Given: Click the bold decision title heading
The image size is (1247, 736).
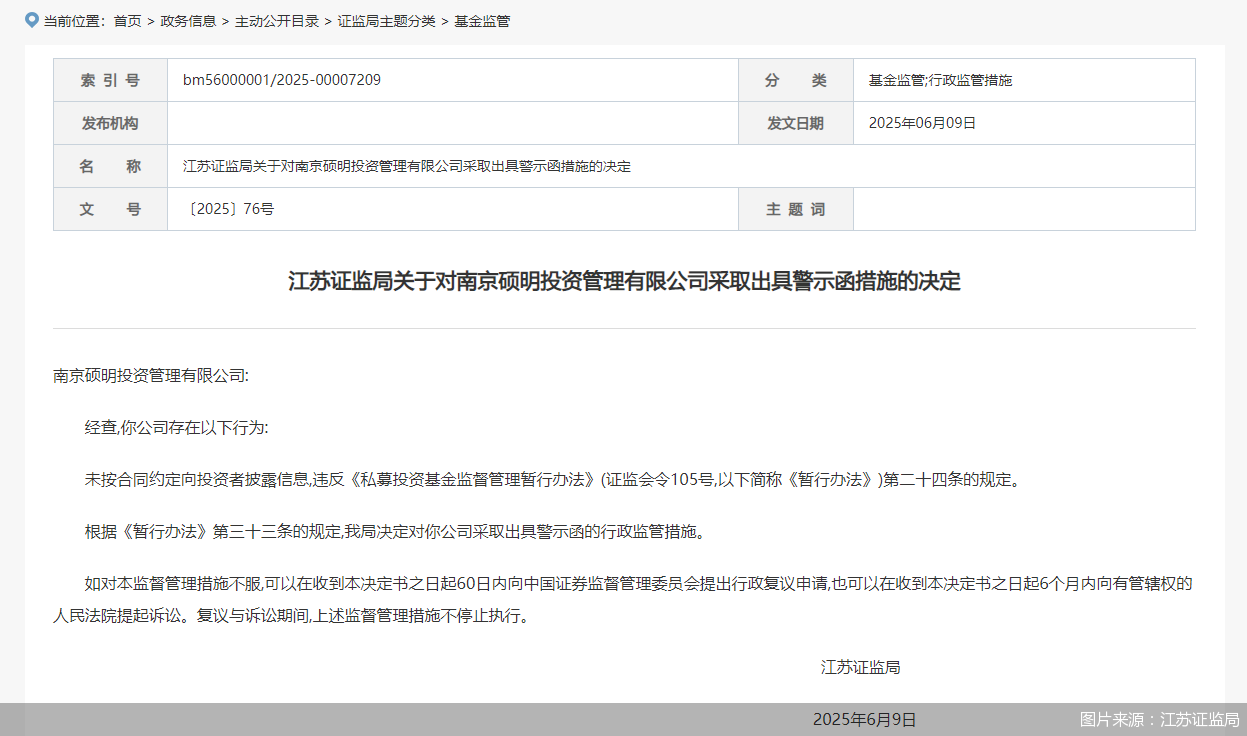Looking at the screenshot, I should (x=624, y=281).
